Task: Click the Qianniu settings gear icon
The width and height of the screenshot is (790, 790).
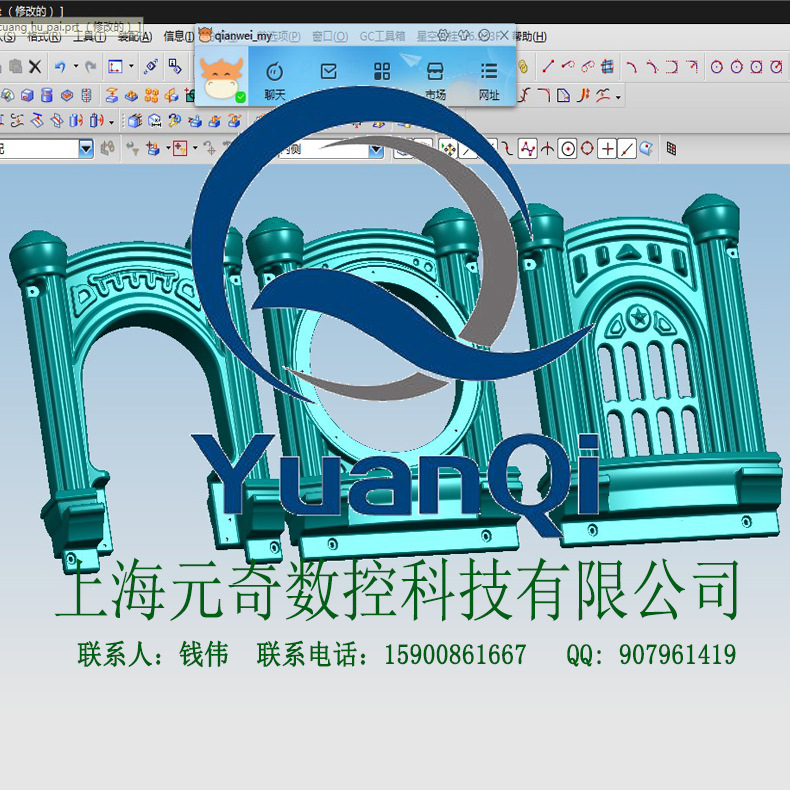Action: coord(442,35)
